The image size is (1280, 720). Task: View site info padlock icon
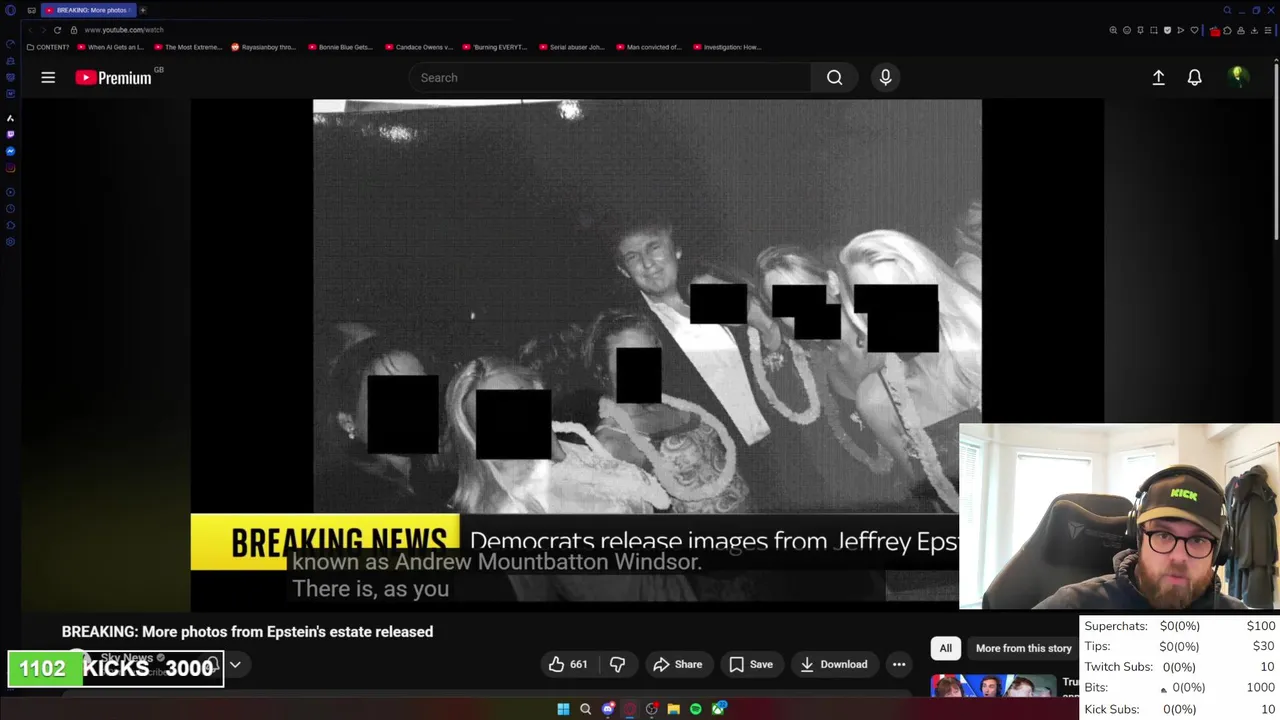tap(74, 30)
